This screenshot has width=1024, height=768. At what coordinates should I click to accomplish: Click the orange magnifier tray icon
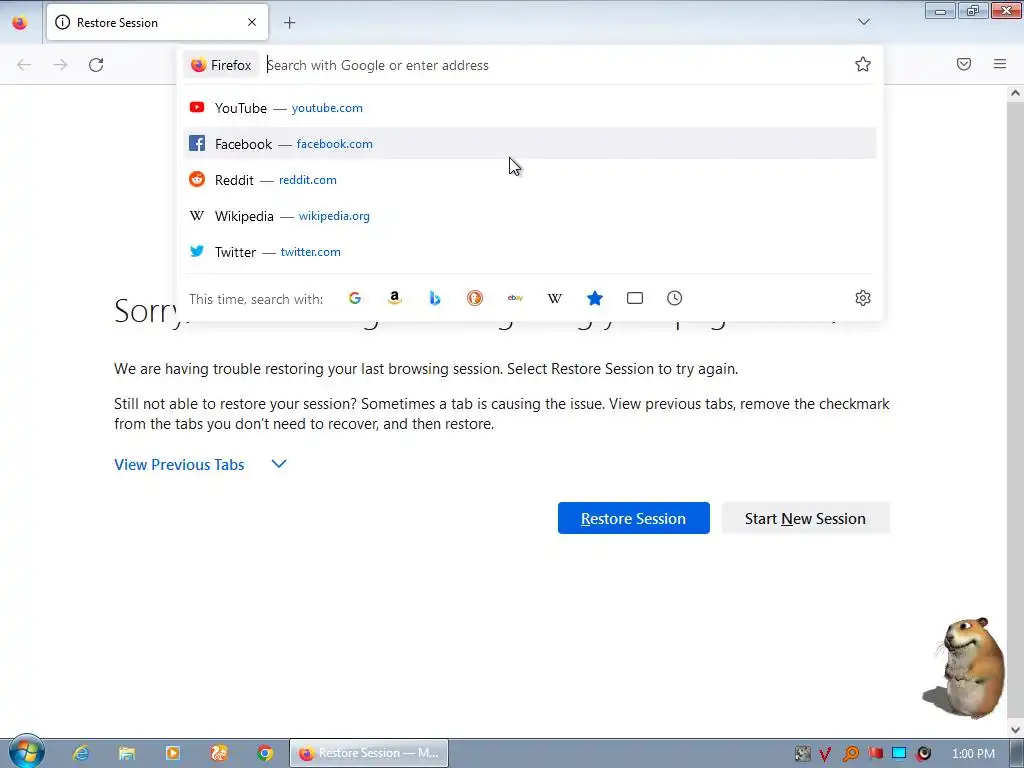850,754
